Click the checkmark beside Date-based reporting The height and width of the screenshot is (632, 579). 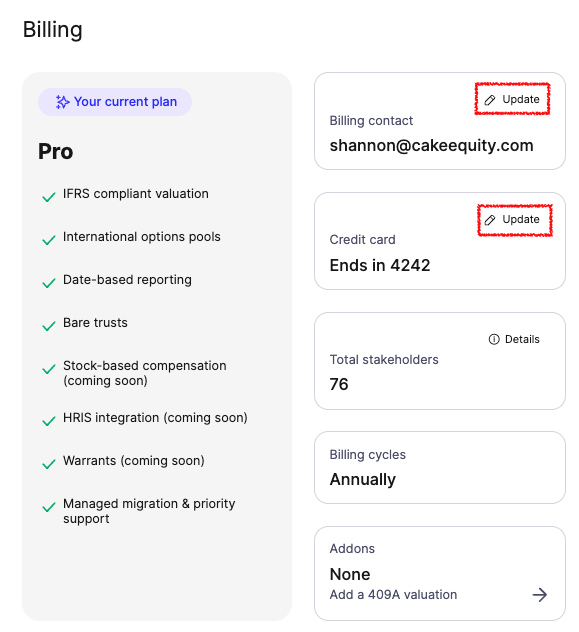pyautogui.click(x=49, y=283)
